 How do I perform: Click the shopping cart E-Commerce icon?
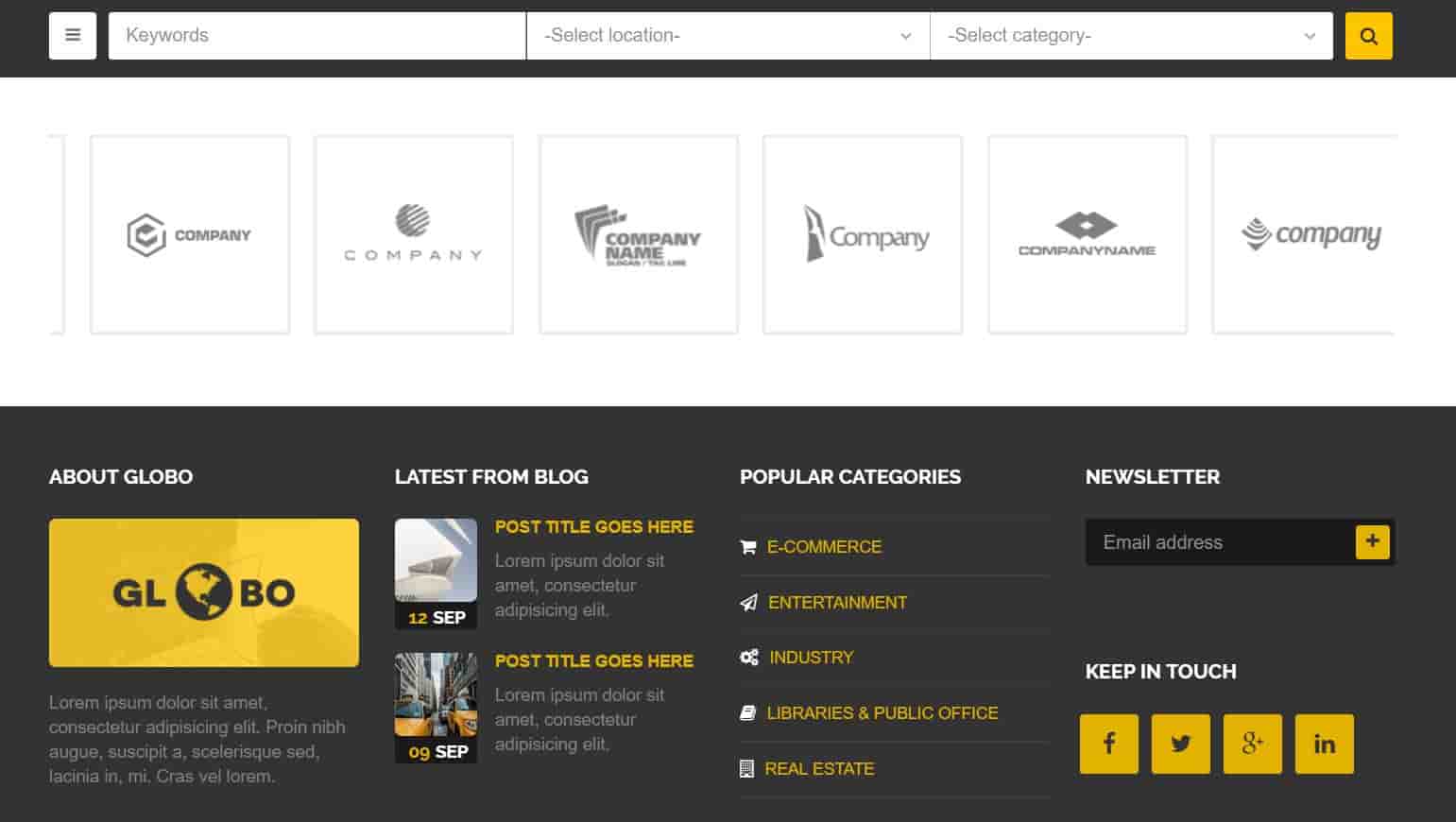click(748, 547)
